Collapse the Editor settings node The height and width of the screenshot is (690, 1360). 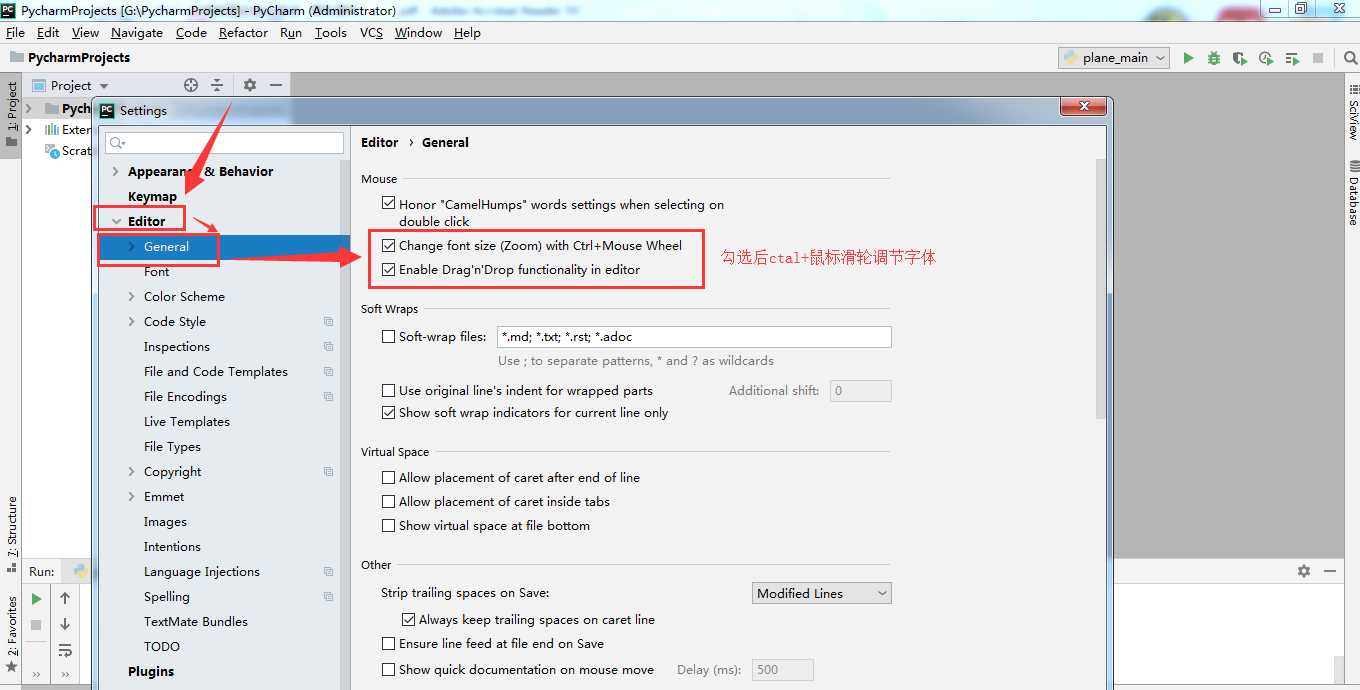pyautogui.click(x=116, y=222)
